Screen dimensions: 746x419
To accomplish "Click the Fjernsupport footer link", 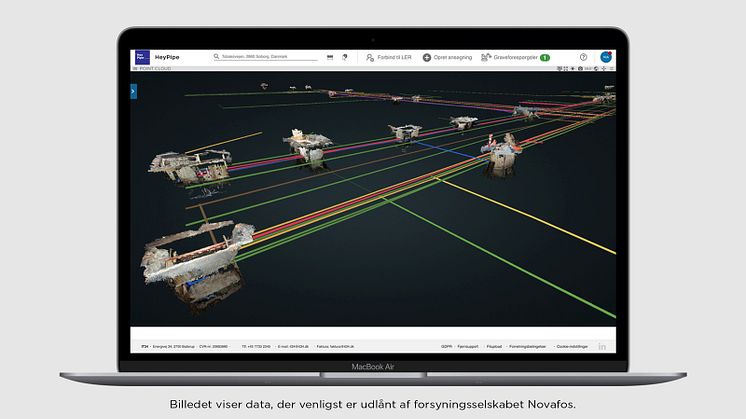I will (x=467, y=346).
